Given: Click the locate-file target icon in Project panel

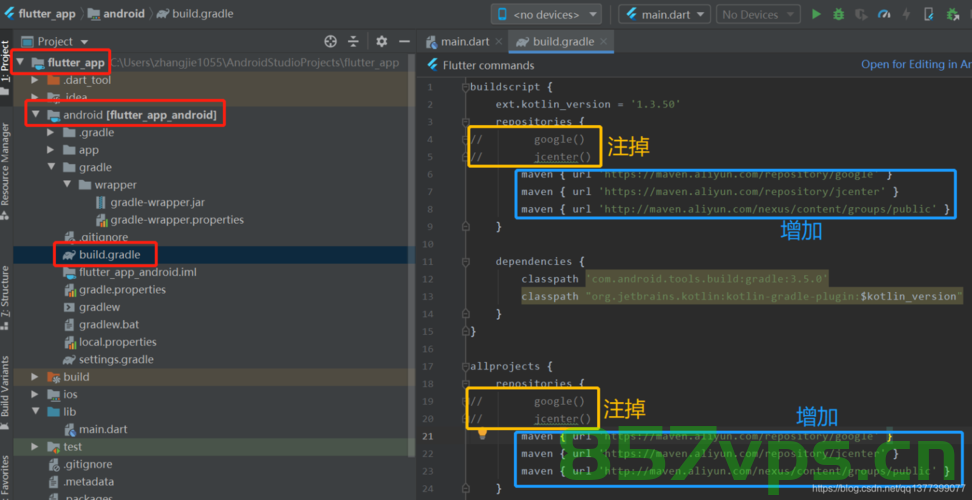Looking at the screenshot, I should 330,42.
